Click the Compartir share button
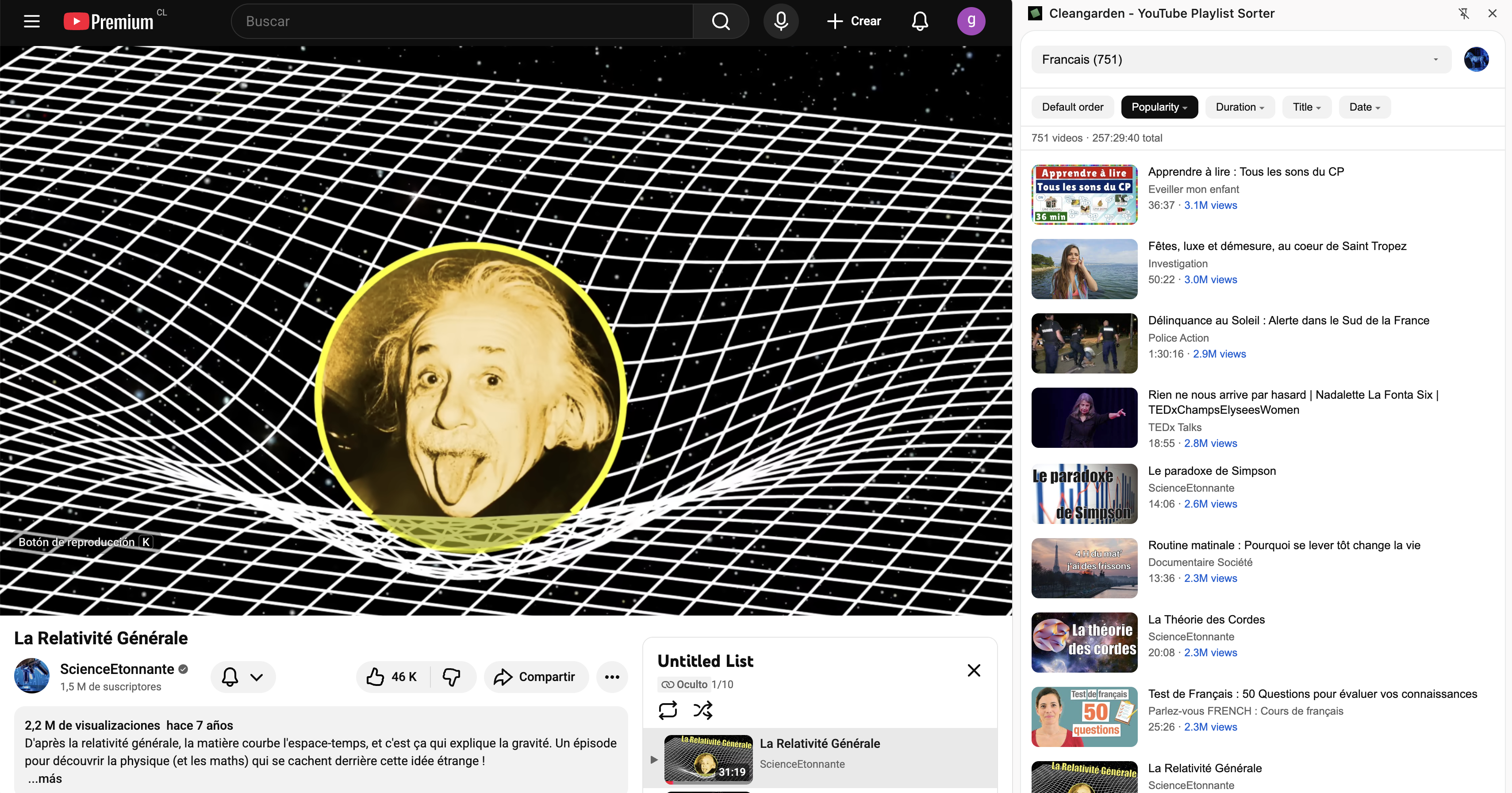Screen dimensions: 1512x793 click(535, 676)
